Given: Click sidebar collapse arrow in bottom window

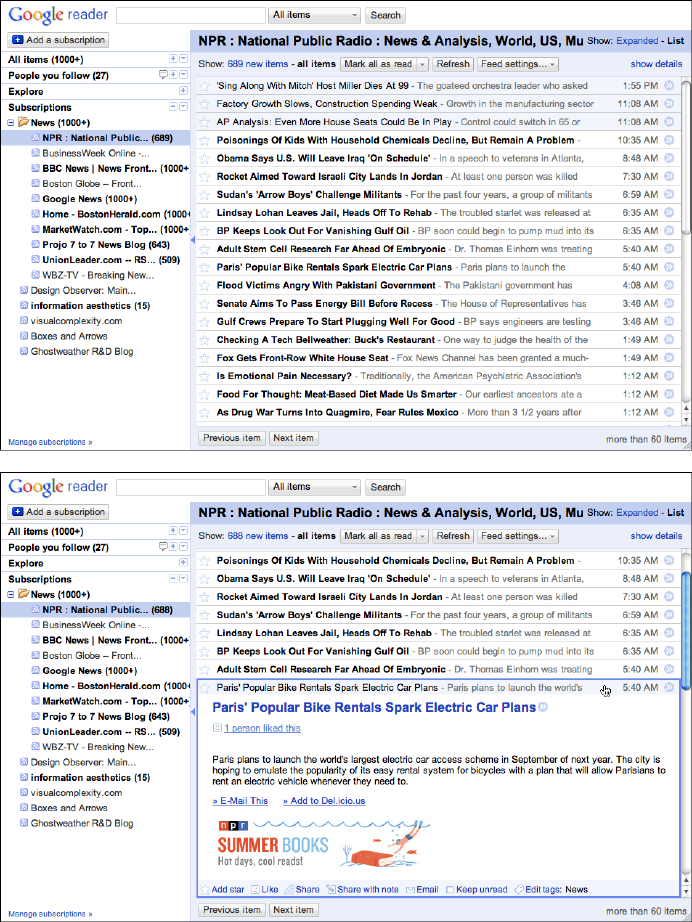Looking at the screenshot, I should pos(193,712).
